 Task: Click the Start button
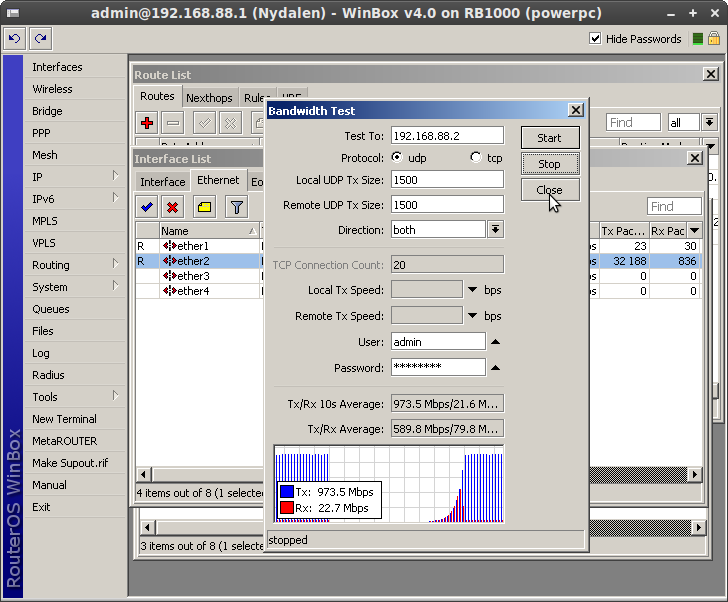(x=550, y=138)
